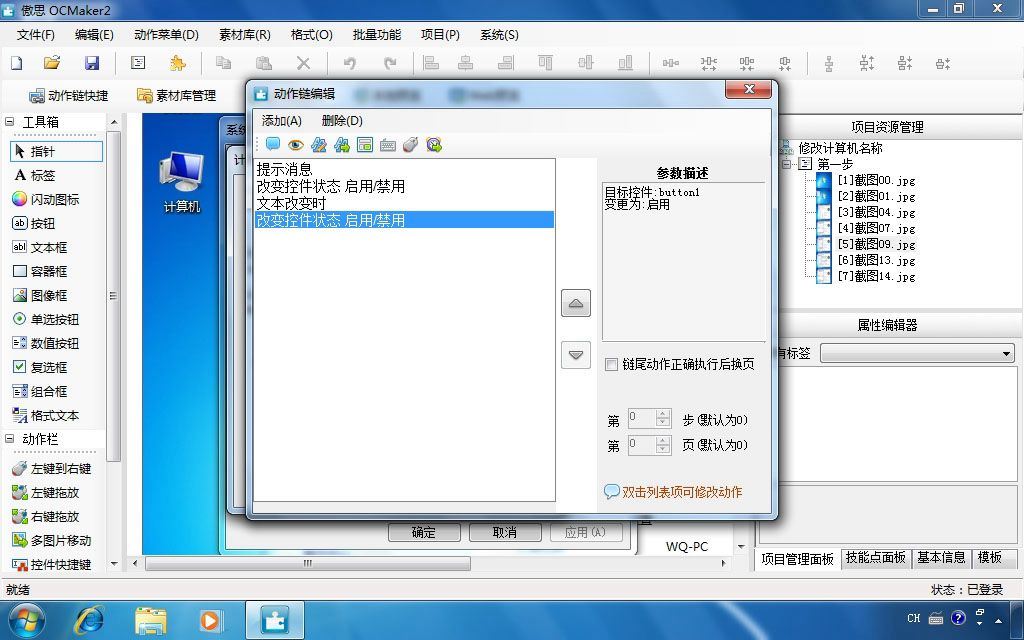The image size is (1024, 640).
Task: Click the 确定 button in background window
Action: coord(424,532)
